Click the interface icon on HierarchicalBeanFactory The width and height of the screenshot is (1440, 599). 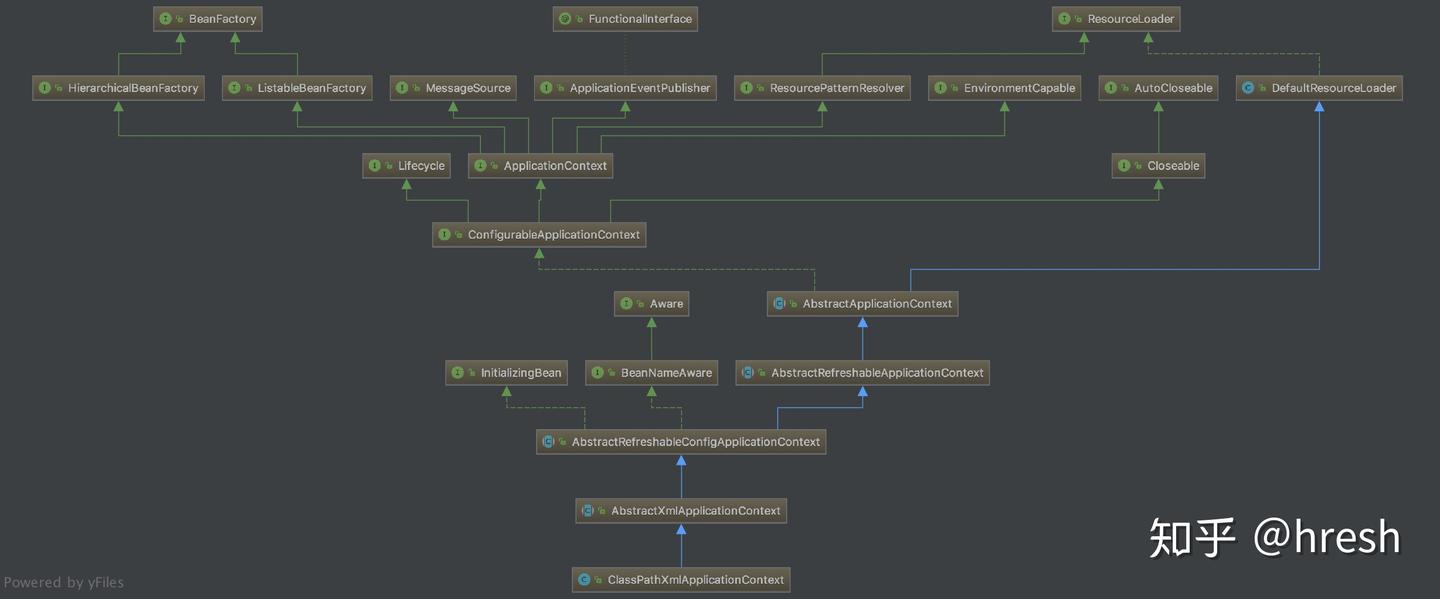pos(45,88)
